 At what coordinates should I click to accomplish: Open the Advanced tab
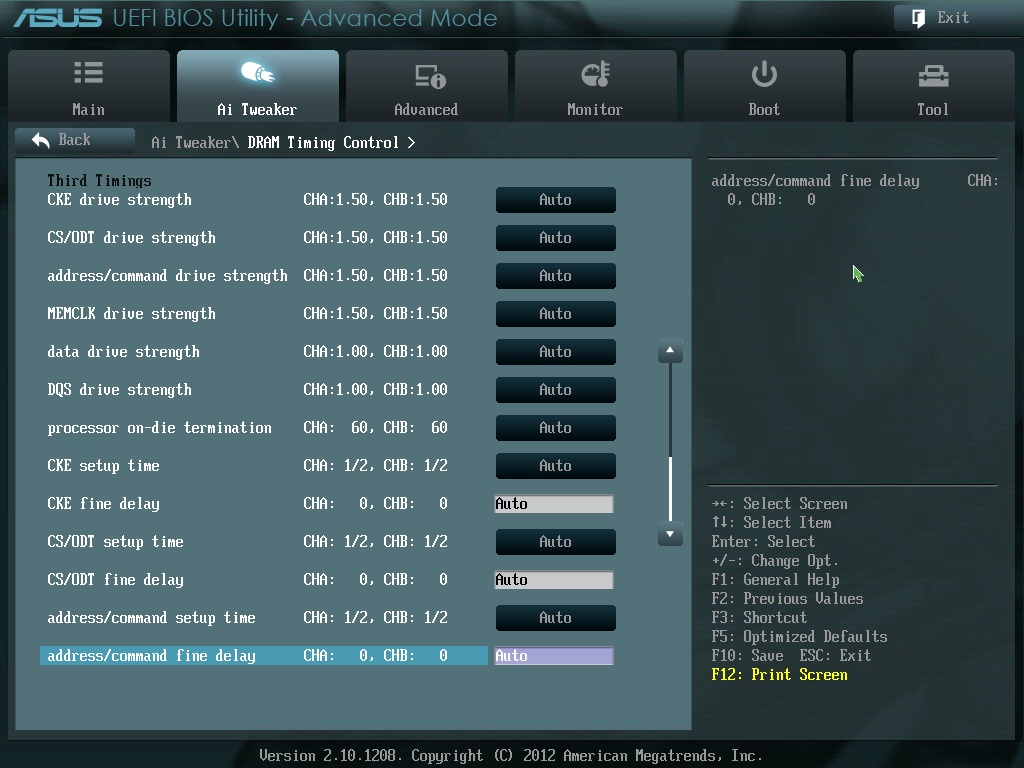[426, 86]
